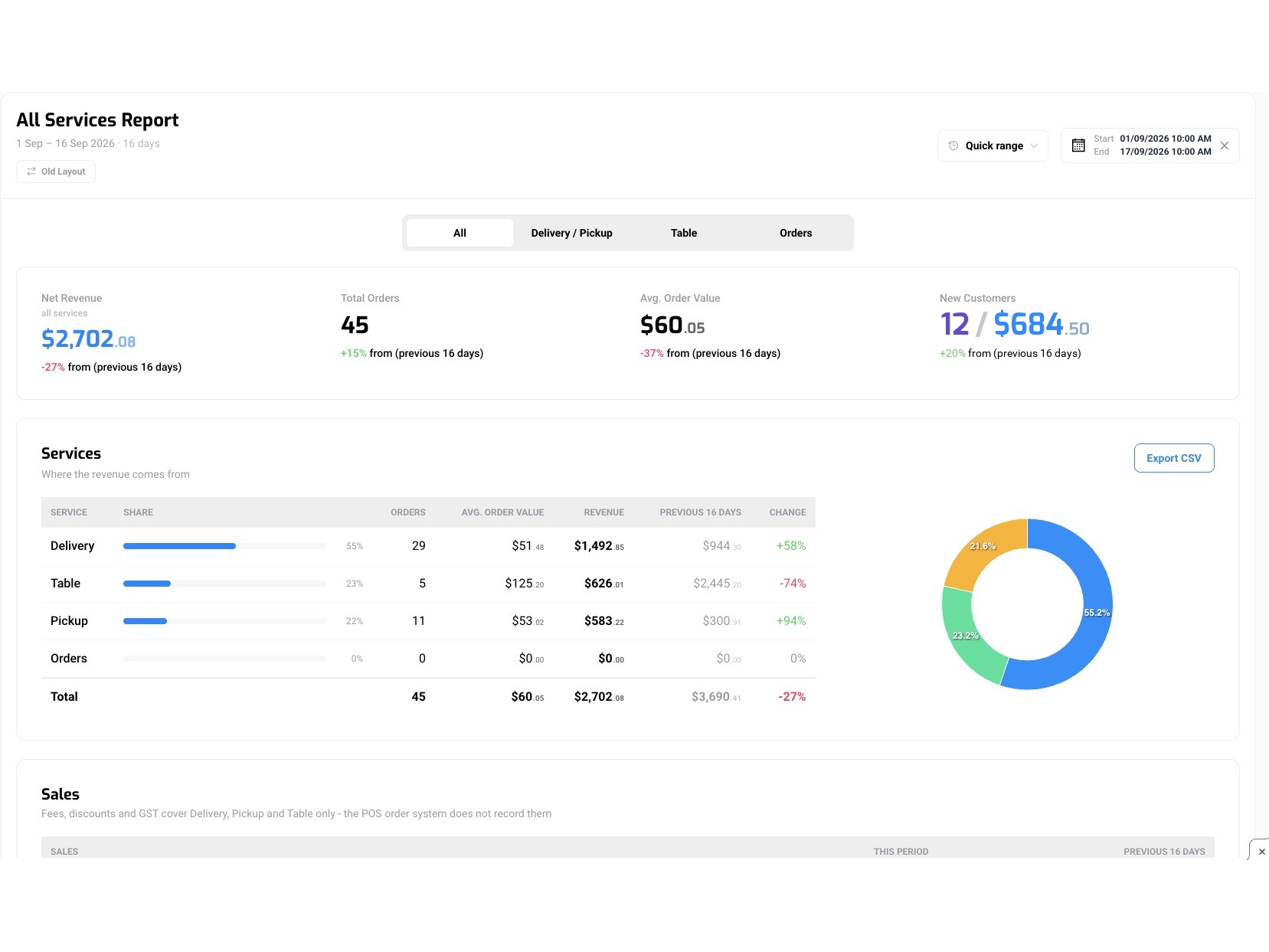Switch to the Delivery / Pickup tab
This screenshot has height=952, width=1269.
click(x=571, y=233)
